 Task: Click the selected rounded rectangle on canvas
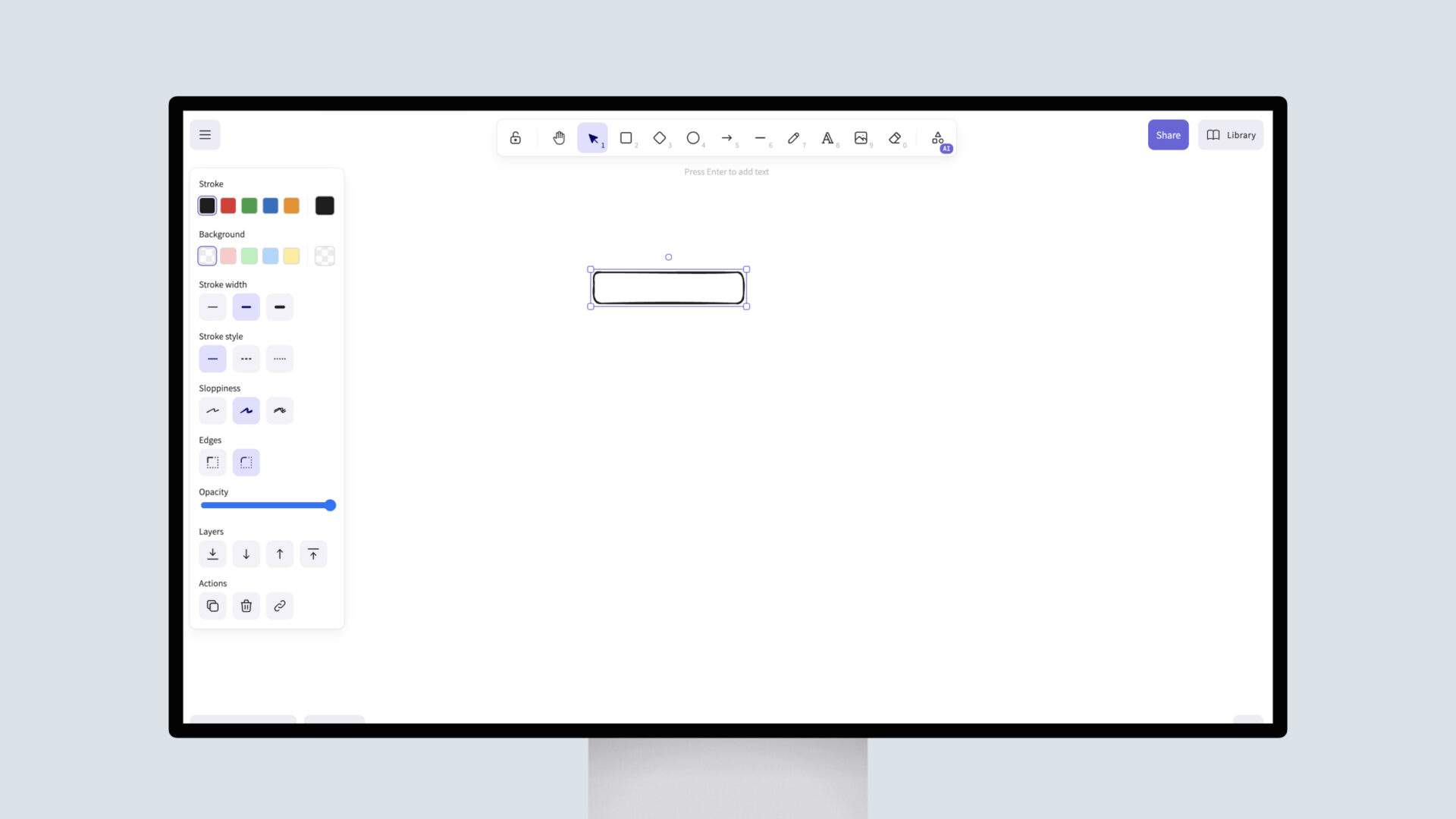coord(668,288)
